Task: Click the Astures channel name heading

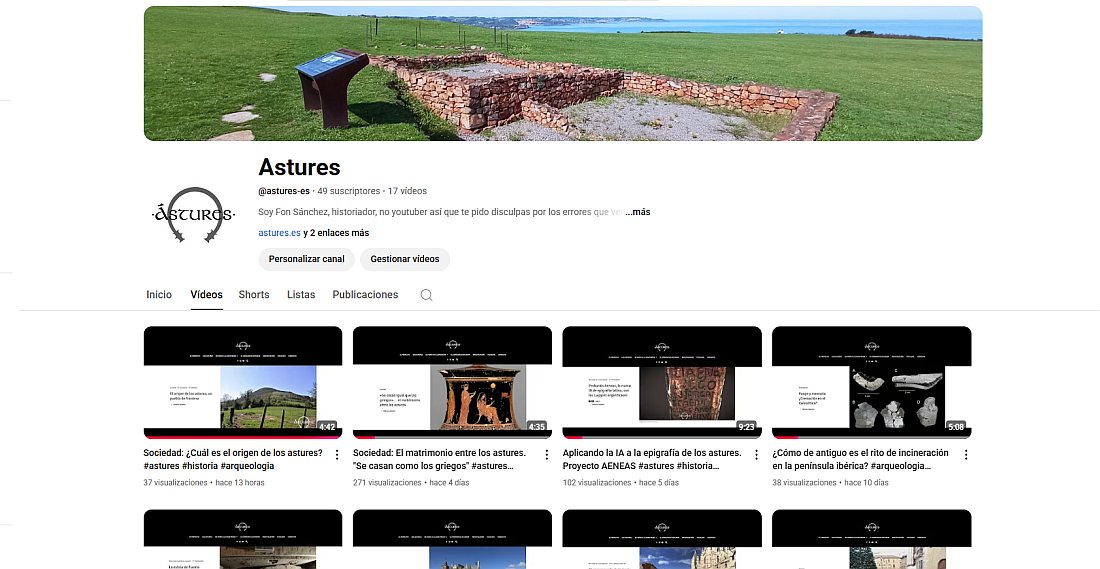Action: point(300,167)
